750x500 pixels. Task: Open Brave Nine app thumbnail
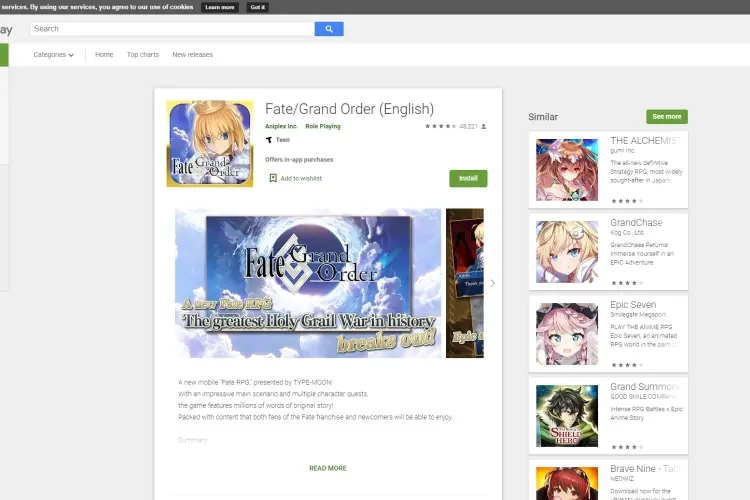[x=567, y=484]
